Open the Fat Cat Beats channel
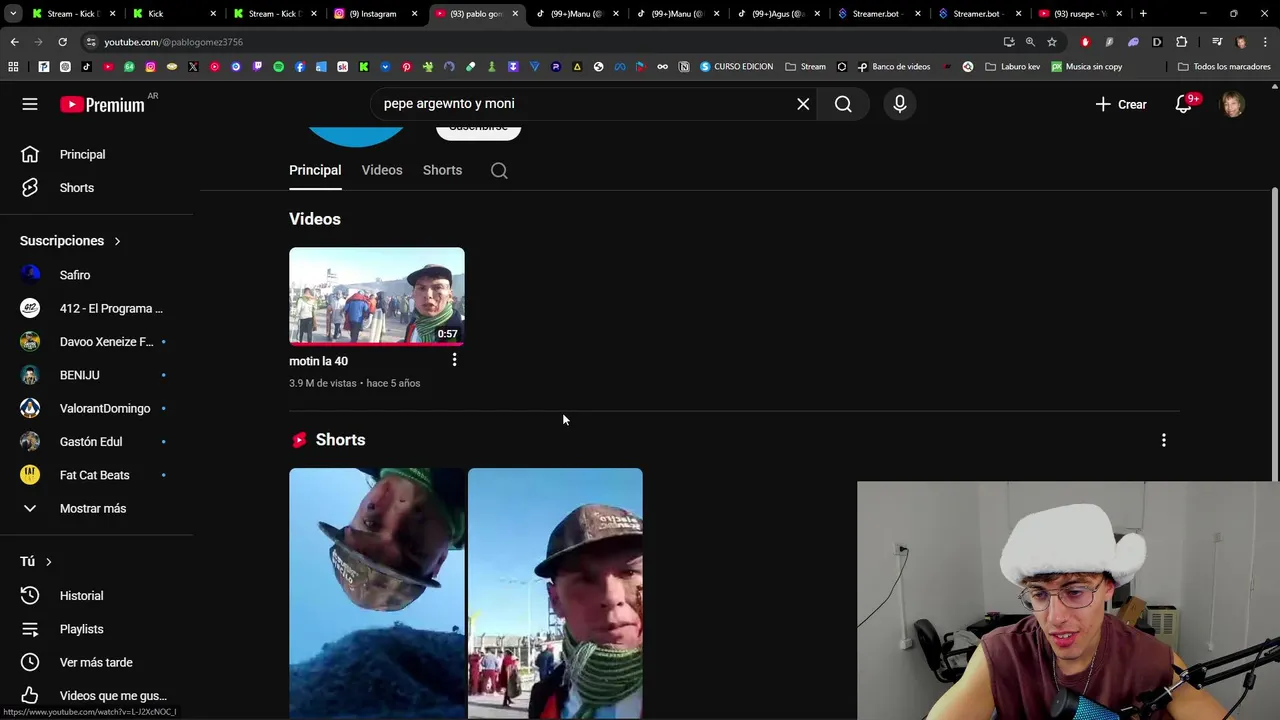This screenshot has height=720, width=1280. pos(96,475)
